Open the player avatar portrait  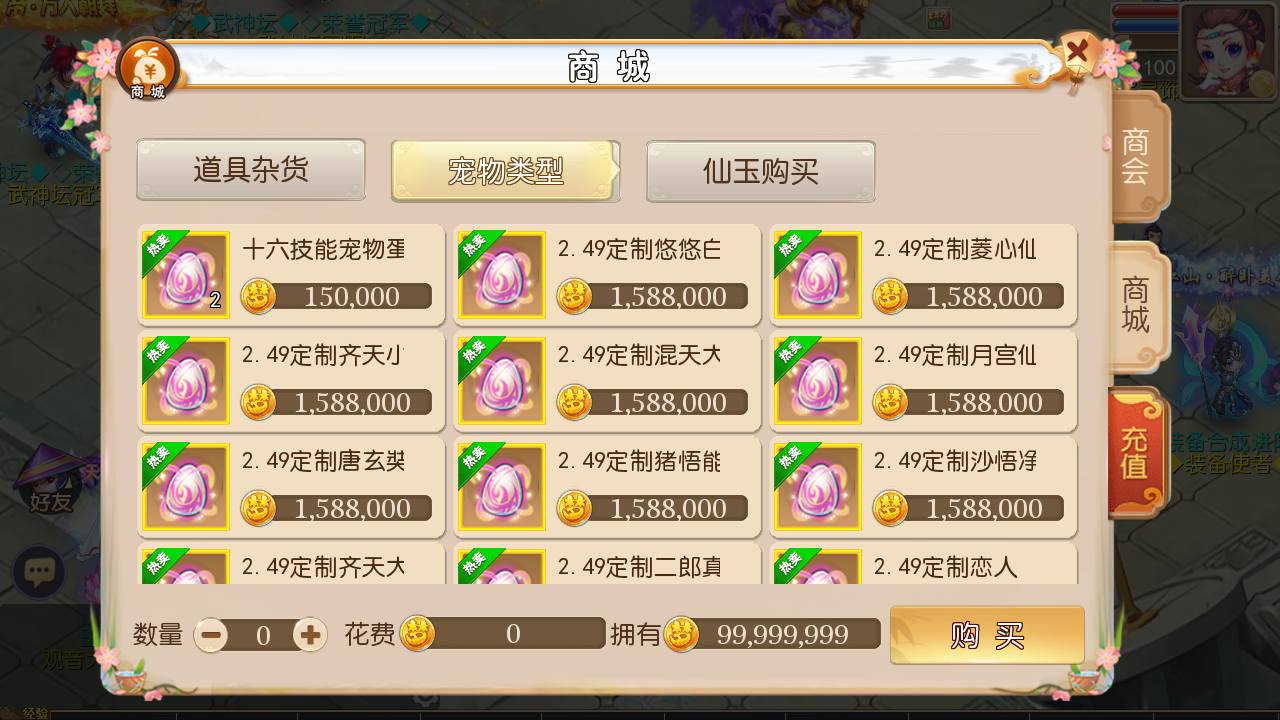[x=1226, y=51]
